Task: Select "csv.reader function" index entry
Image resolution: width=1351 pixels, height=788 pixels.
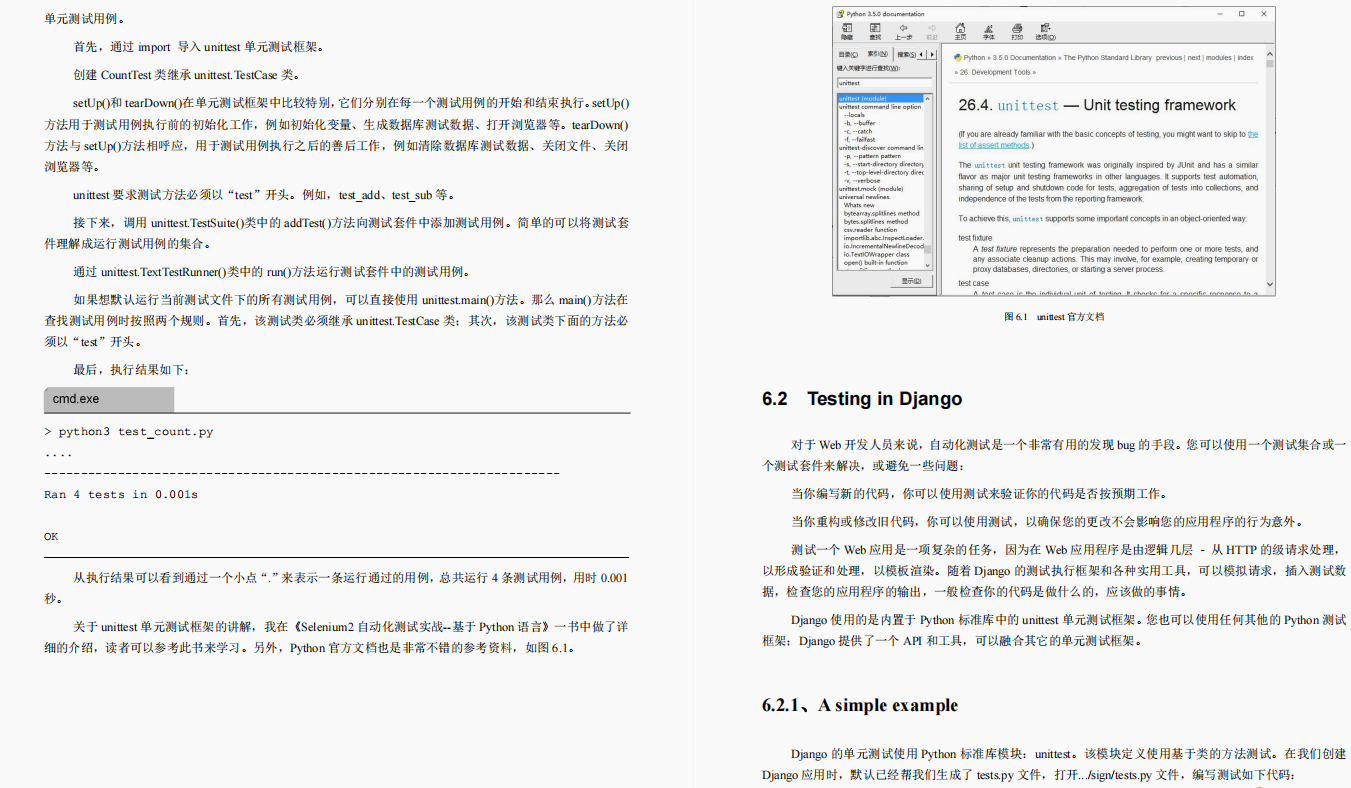Action: (x=870, y=230)
